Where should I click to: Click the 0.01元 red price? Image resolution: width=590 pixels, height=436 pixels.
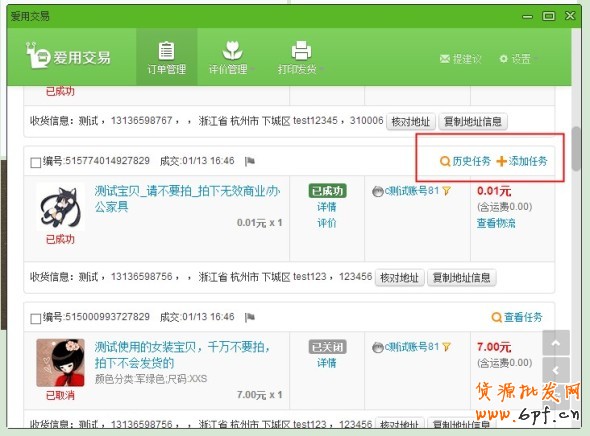(x=494, y=191)
